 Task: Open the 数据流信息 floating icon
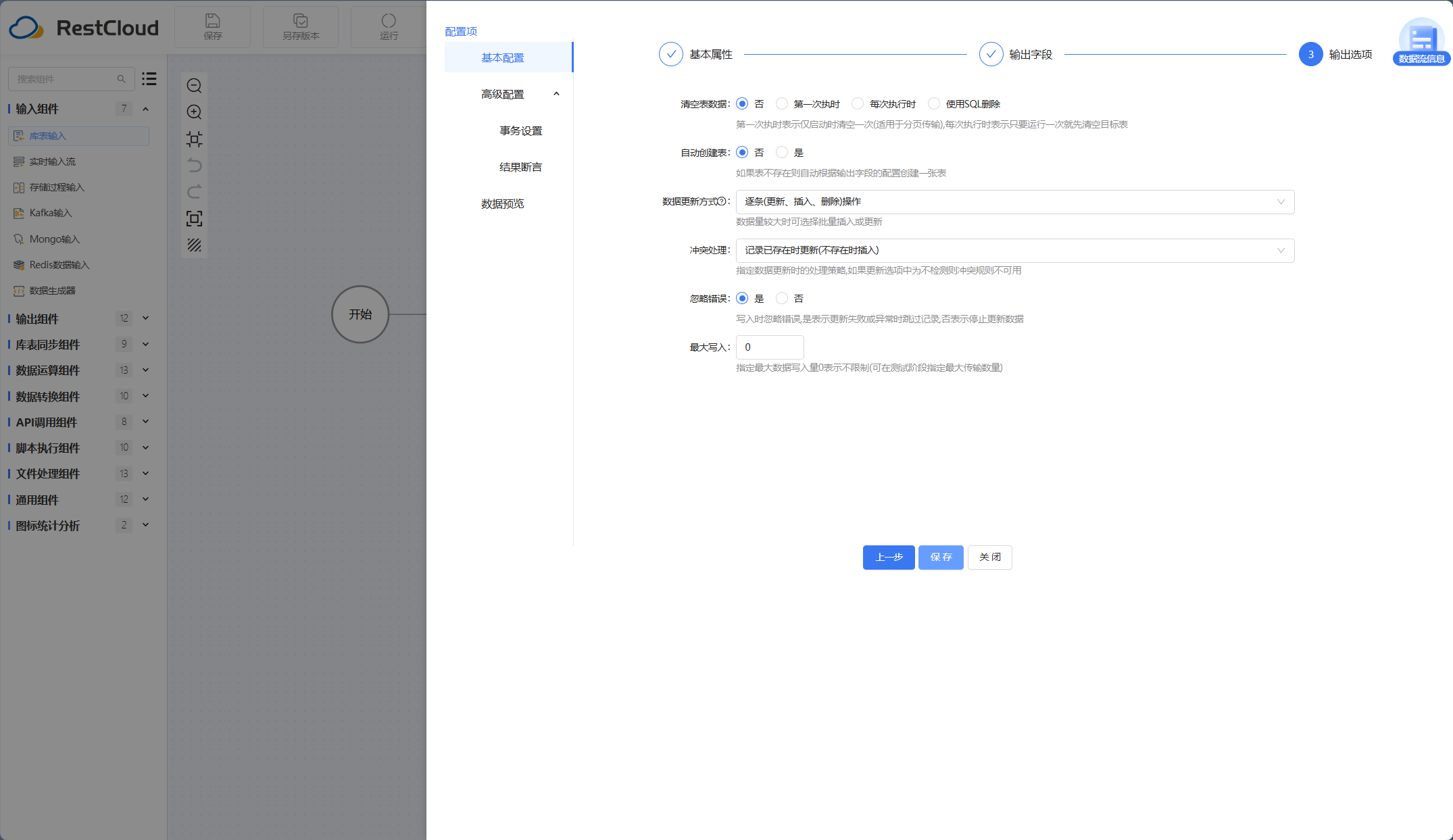click(x=1421, y=41)
